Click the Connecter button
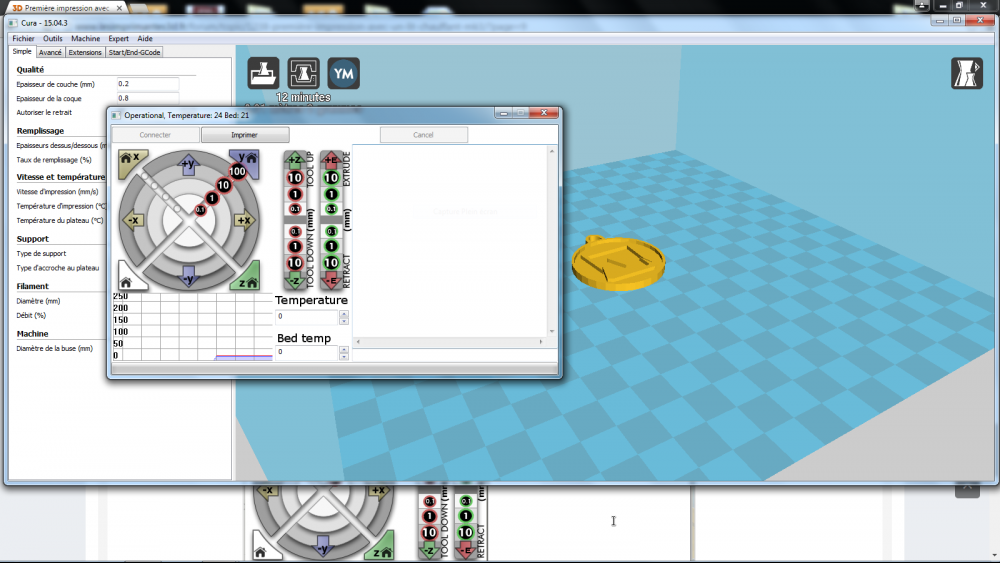 pos(155,135)
